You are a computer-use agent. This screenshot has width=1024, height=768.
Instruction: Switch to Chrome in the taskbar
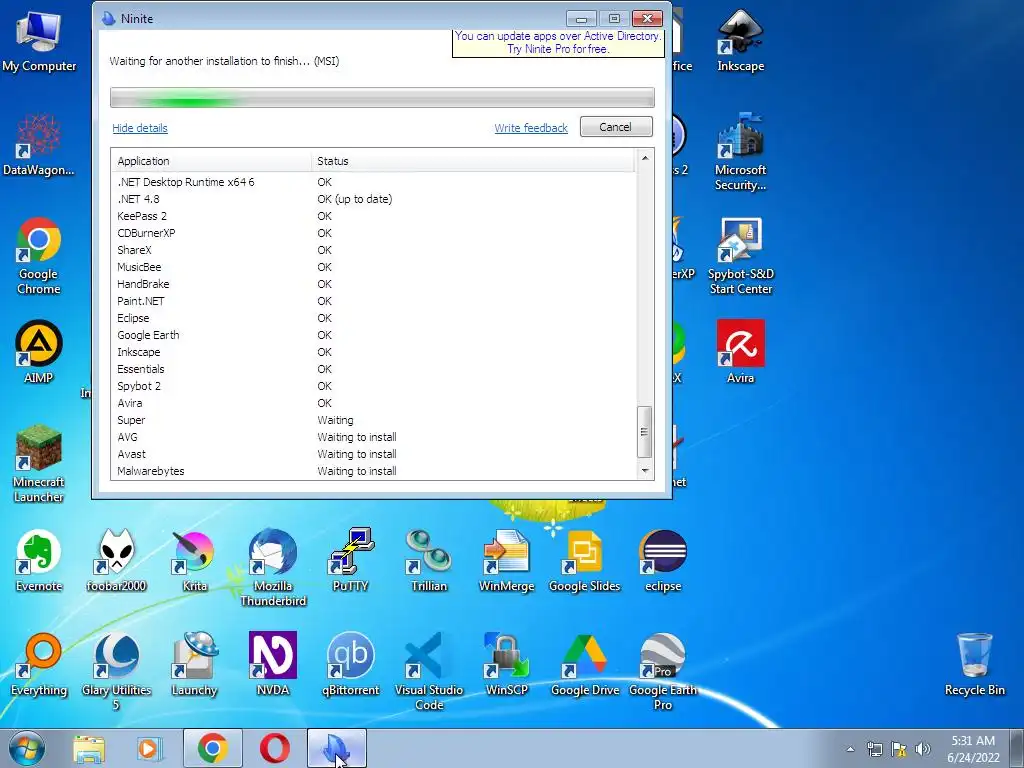point(212,748)
